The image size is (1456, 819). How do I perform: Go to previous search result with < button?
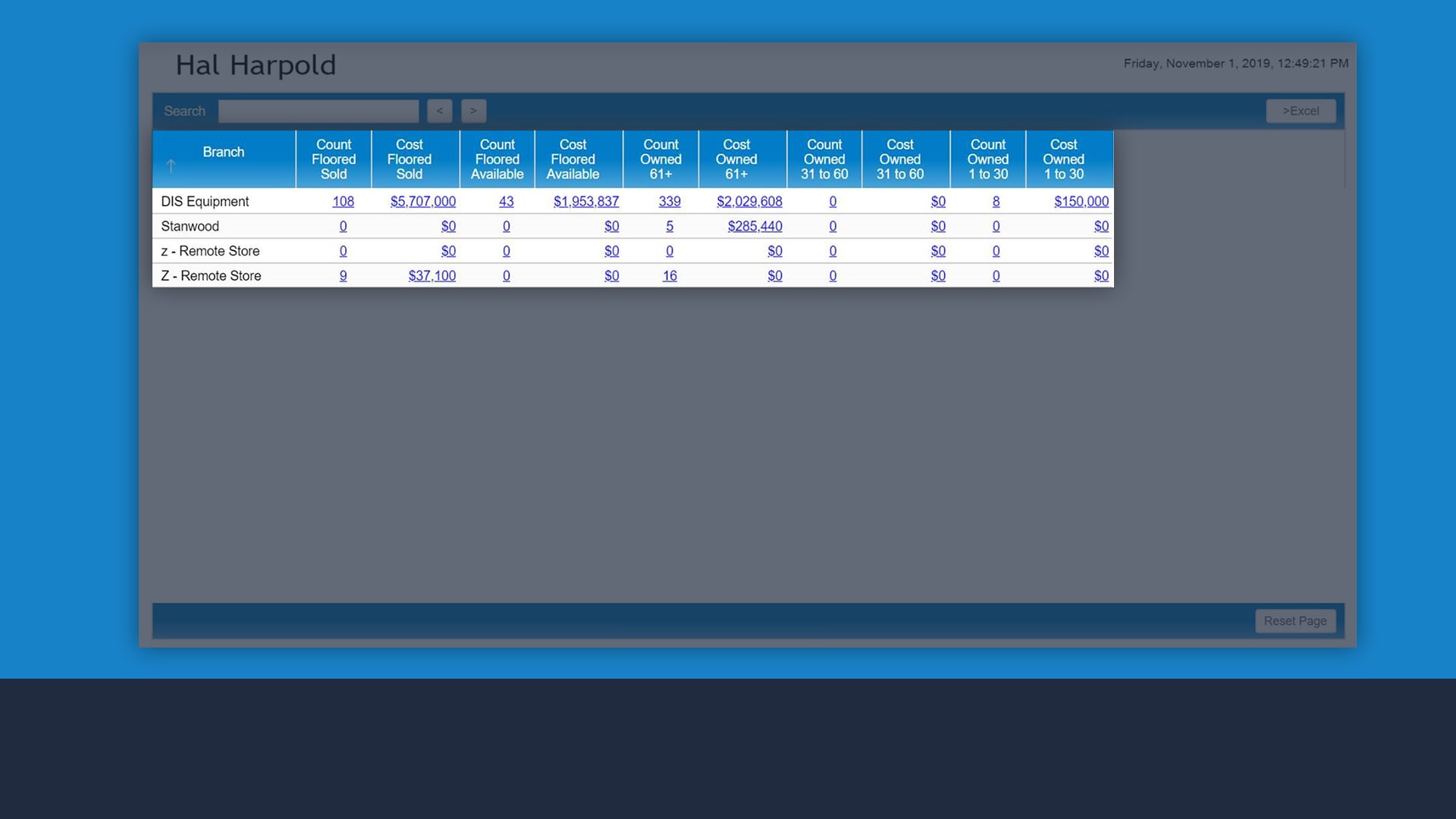pyautogui.click(x=440, y=111)
